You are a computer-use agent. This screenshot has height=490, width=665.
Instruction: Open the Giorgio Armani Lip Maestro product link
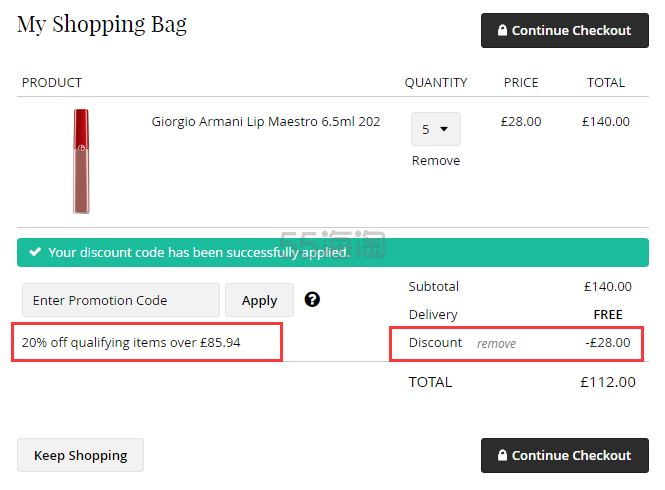click(265, 121)
